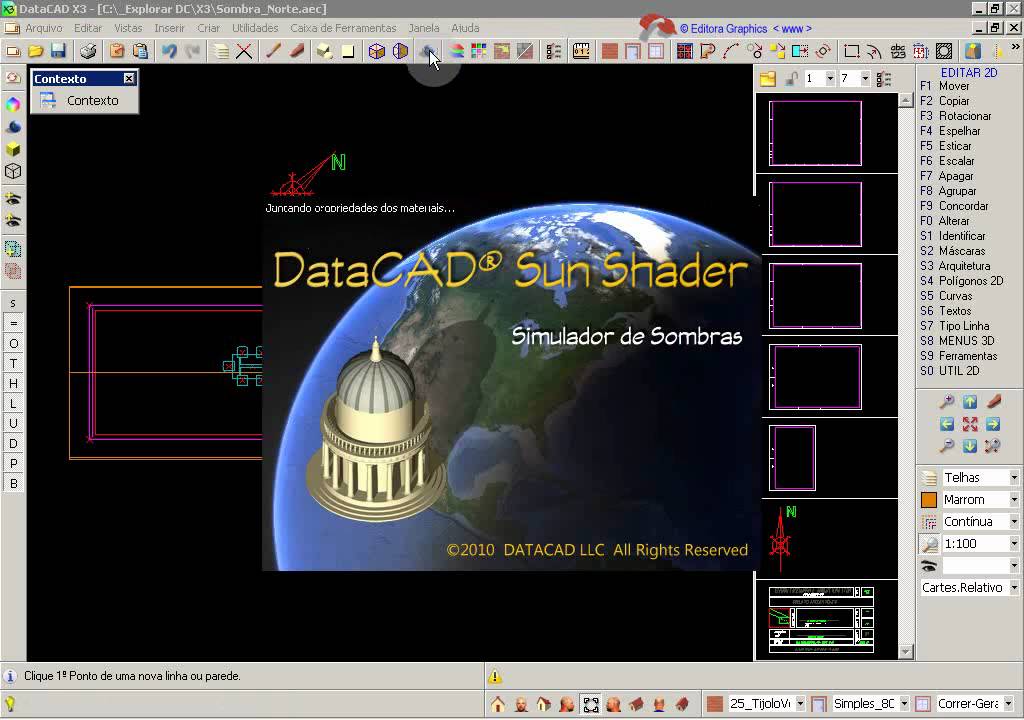1024x720 pixels.
Task: Click the color wheel icon in left sidebar
Action: coord(13,104)
